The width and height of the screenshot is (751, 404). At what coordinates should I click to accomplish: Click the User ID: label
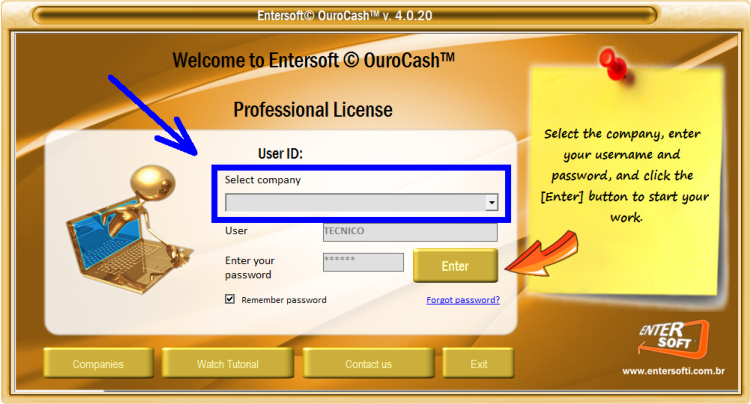280,154
